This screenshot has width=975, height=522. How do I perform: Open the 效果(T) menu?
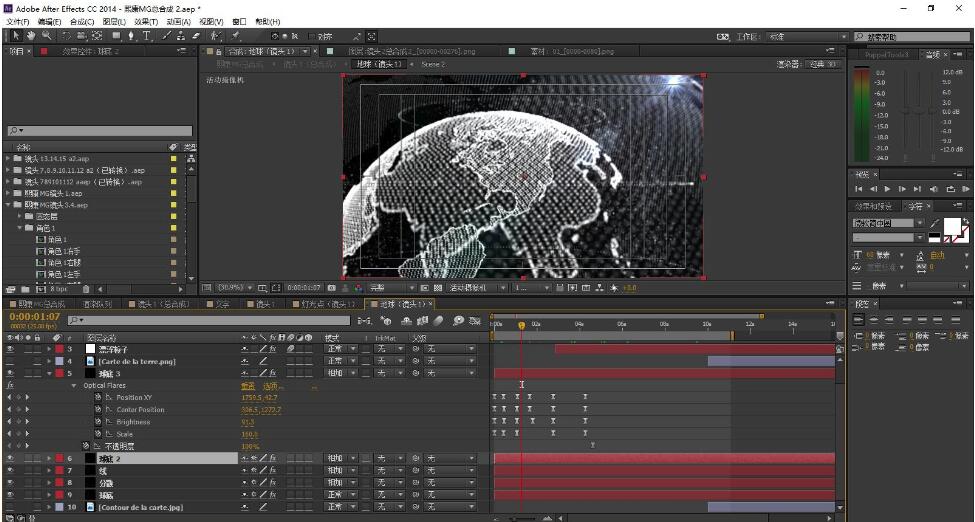click(146, 21)
